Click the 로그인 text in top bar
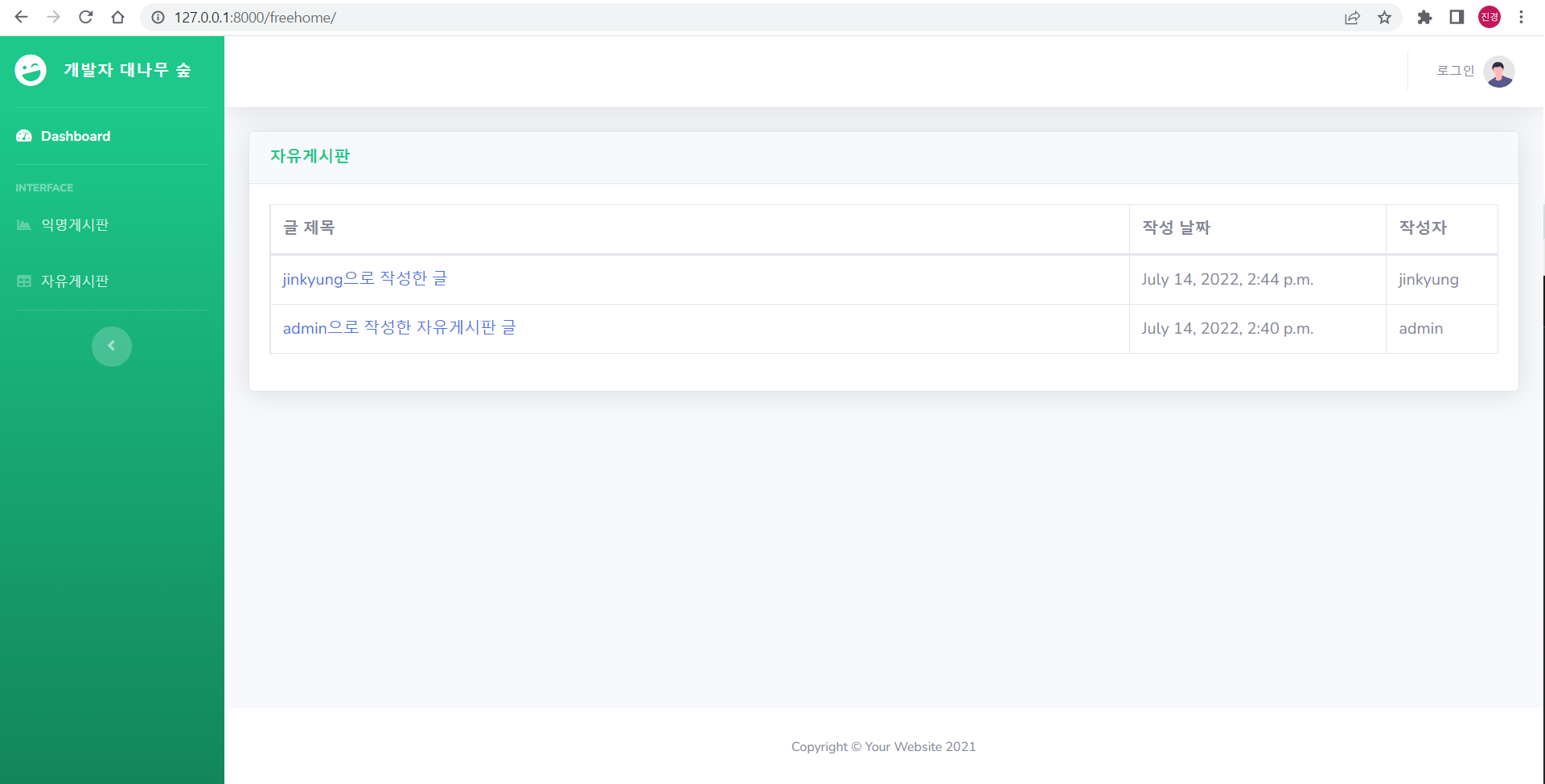Image resolution: width=1545 pixels, height=784 pixels. (1455, 71)
